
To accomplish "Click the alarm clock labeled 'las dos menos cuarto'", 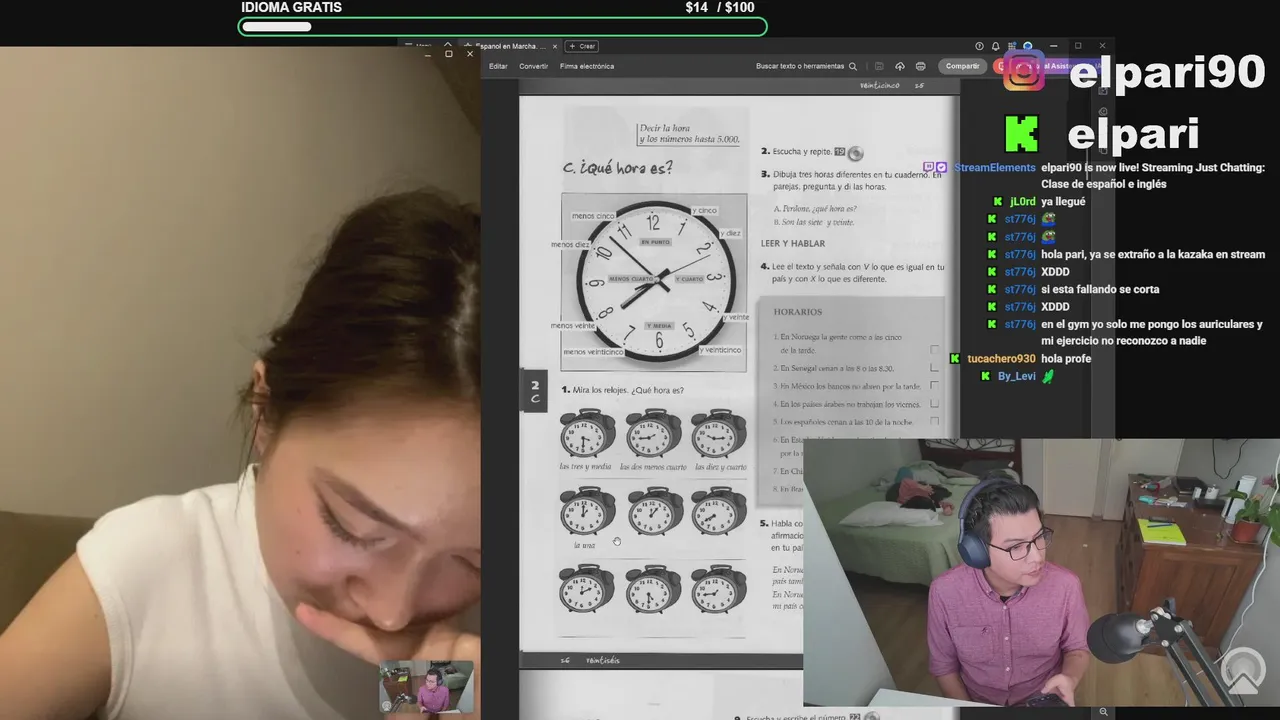I will click(x=653, y=433).
